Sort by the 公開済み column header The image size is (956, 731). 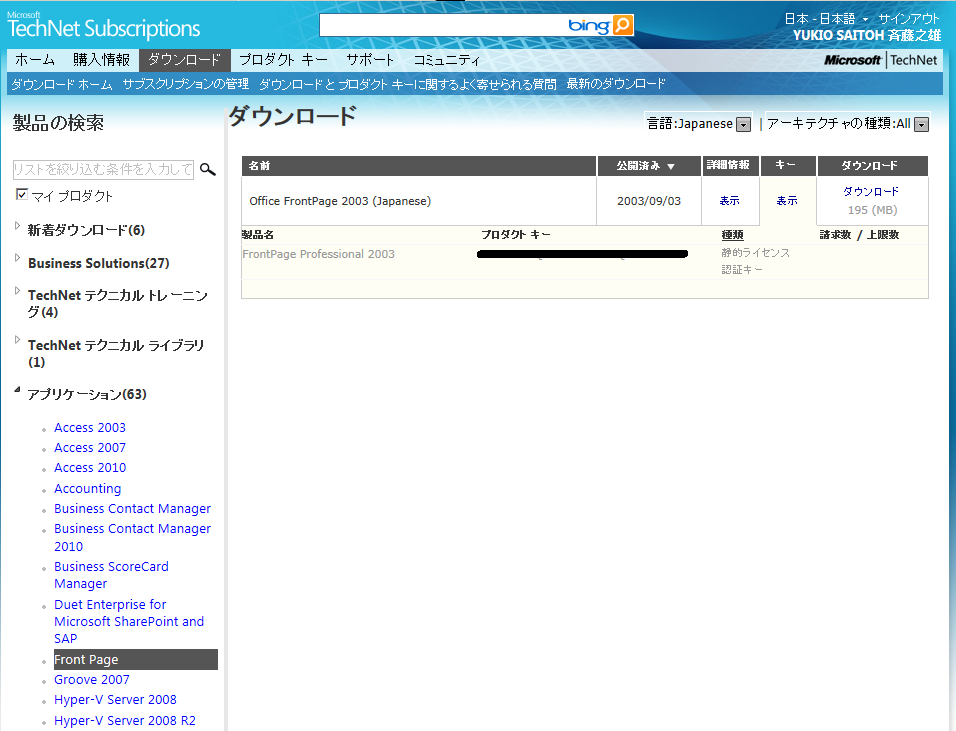(645, 166)
